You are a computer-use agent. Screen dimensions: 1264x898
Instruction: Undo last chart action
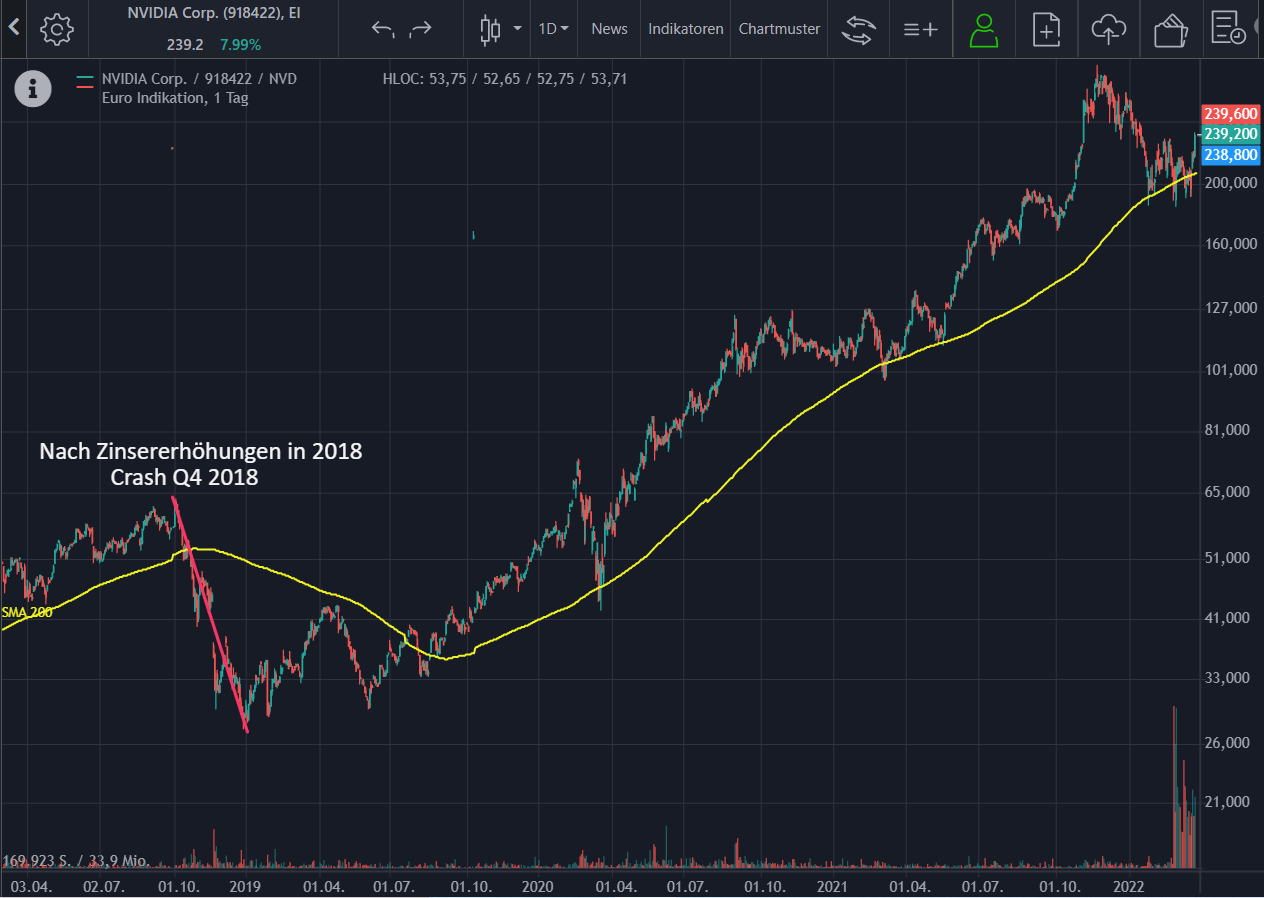click(383, 29)
